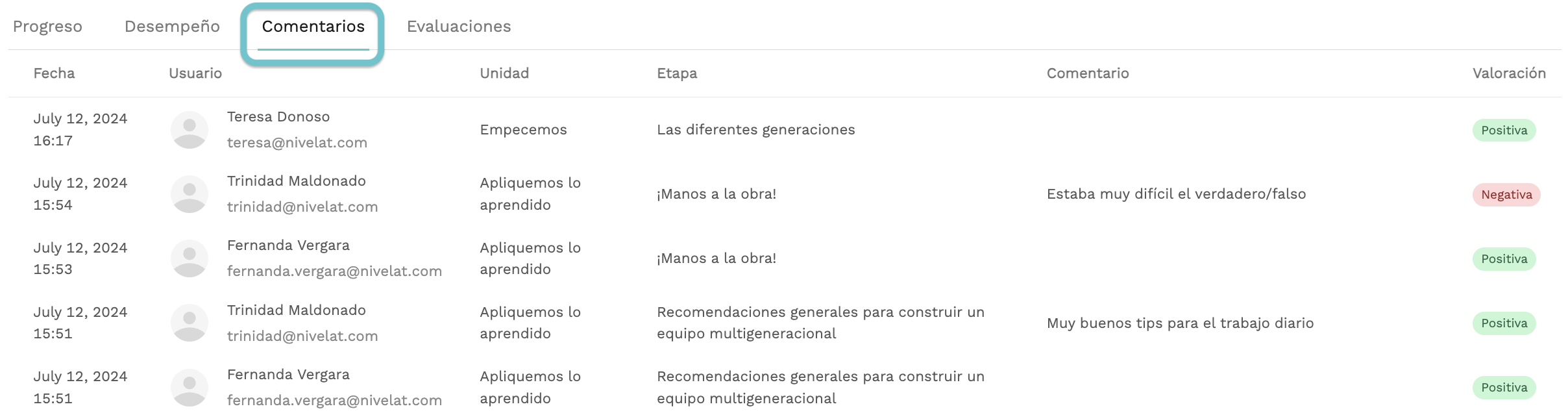
Task: Go to the Evaluaciones tab
Action: point(459,26)
